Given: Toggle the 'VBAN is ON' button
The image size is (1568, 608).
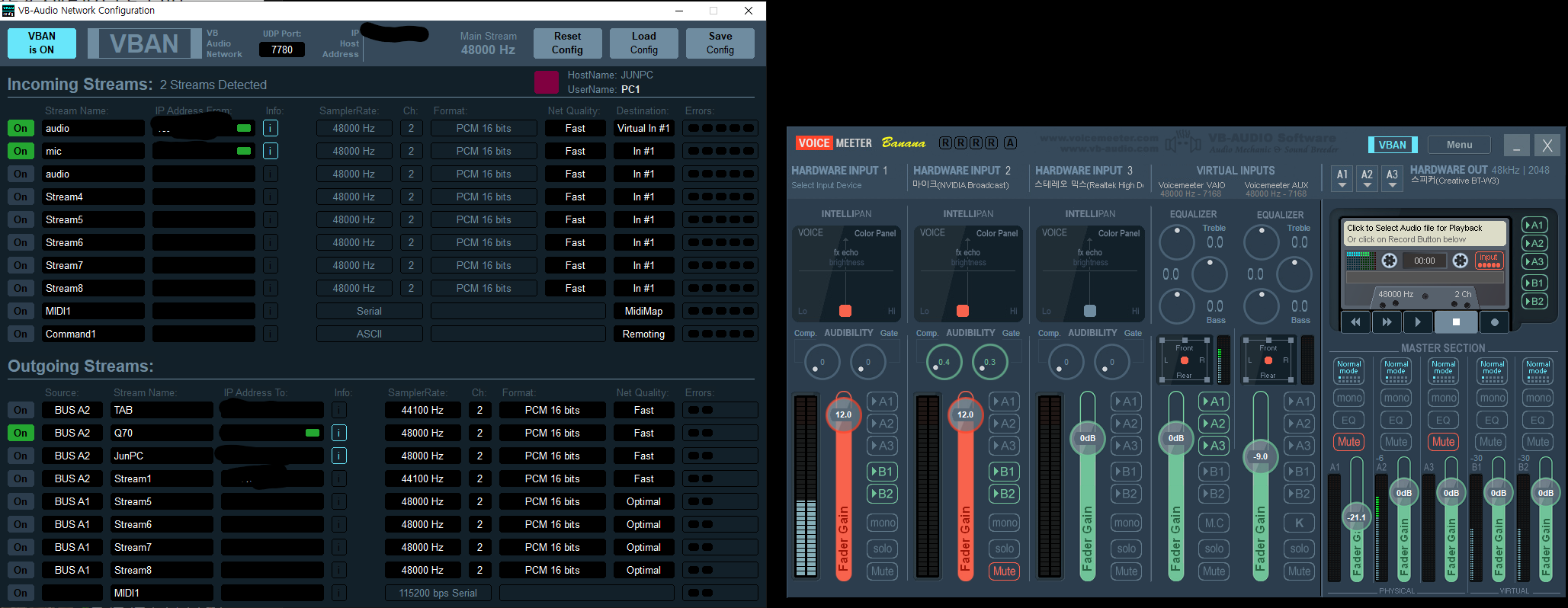Looking at the screenshot, I should pos(42,43).
